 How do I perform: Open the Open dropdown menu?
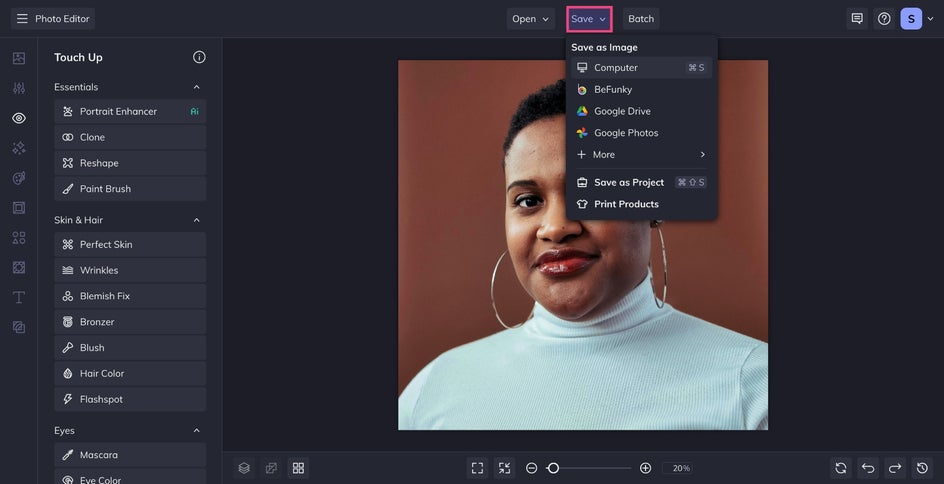click(x=530, y=19)
